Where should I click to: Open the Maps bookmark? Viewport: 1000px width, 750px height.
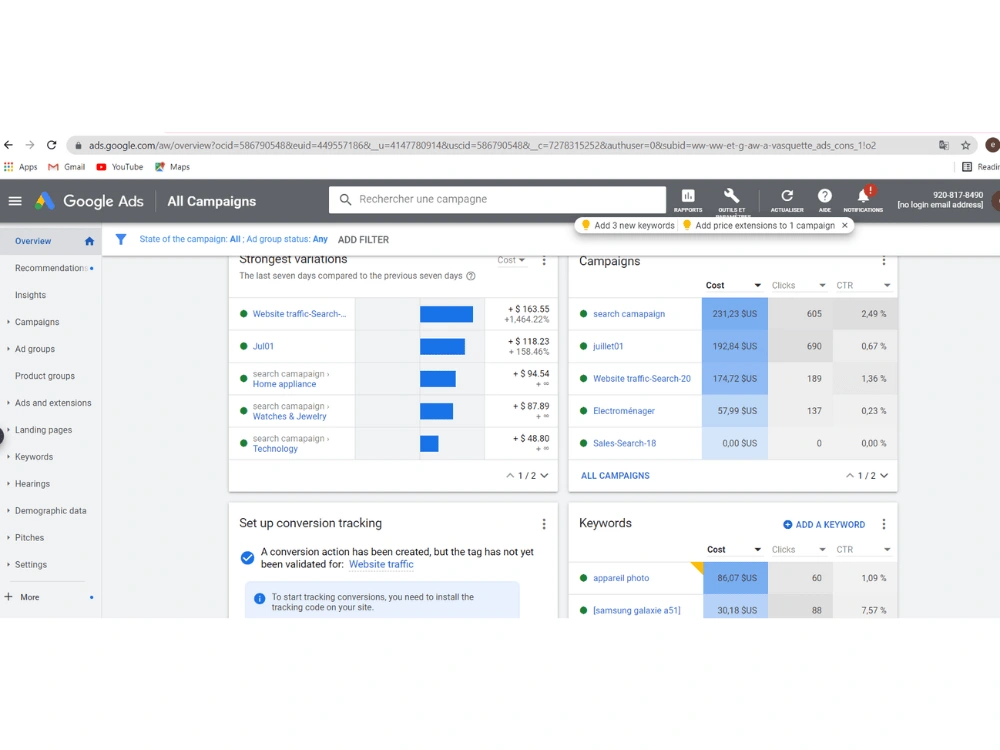[172, 166]
